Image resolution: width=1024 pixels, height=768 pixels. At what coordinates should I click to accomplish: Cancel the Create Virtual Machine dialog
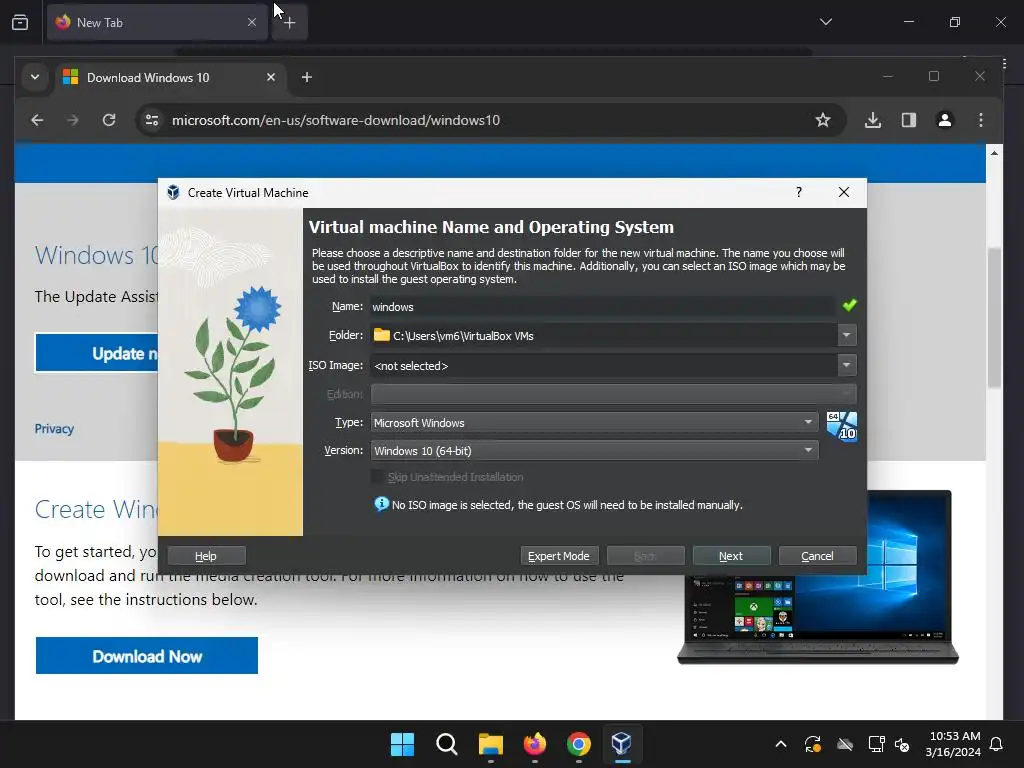(818, 556)
